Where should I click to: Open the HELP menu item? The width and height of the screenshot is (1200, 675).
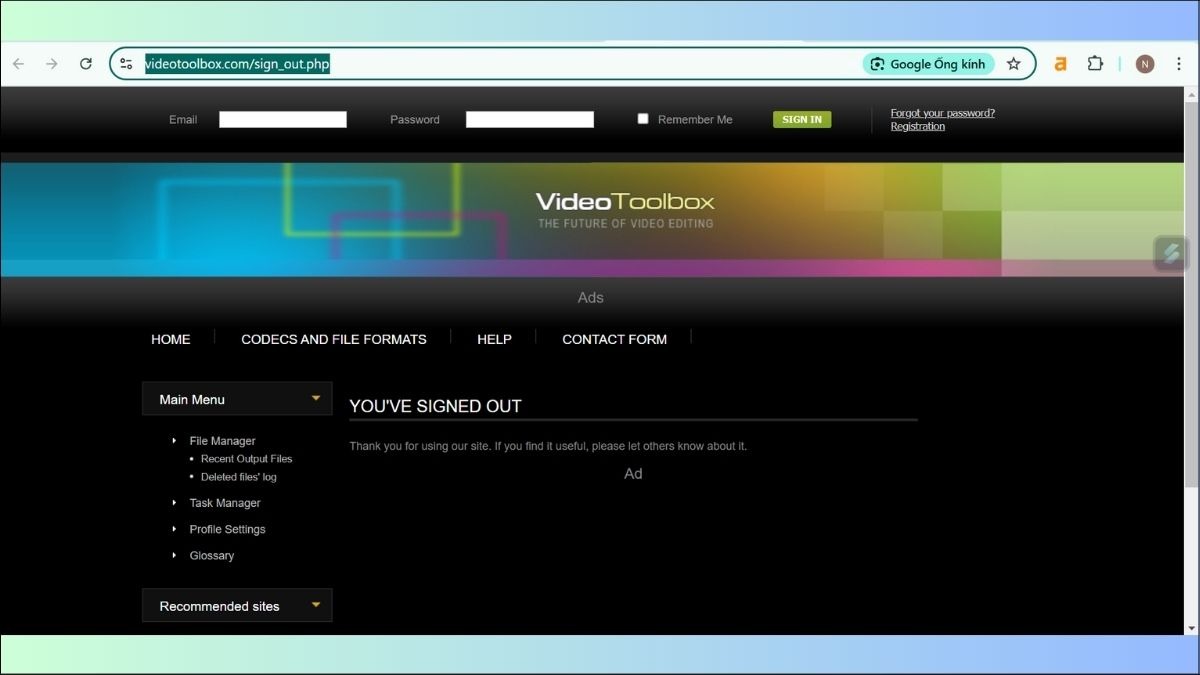495,339
